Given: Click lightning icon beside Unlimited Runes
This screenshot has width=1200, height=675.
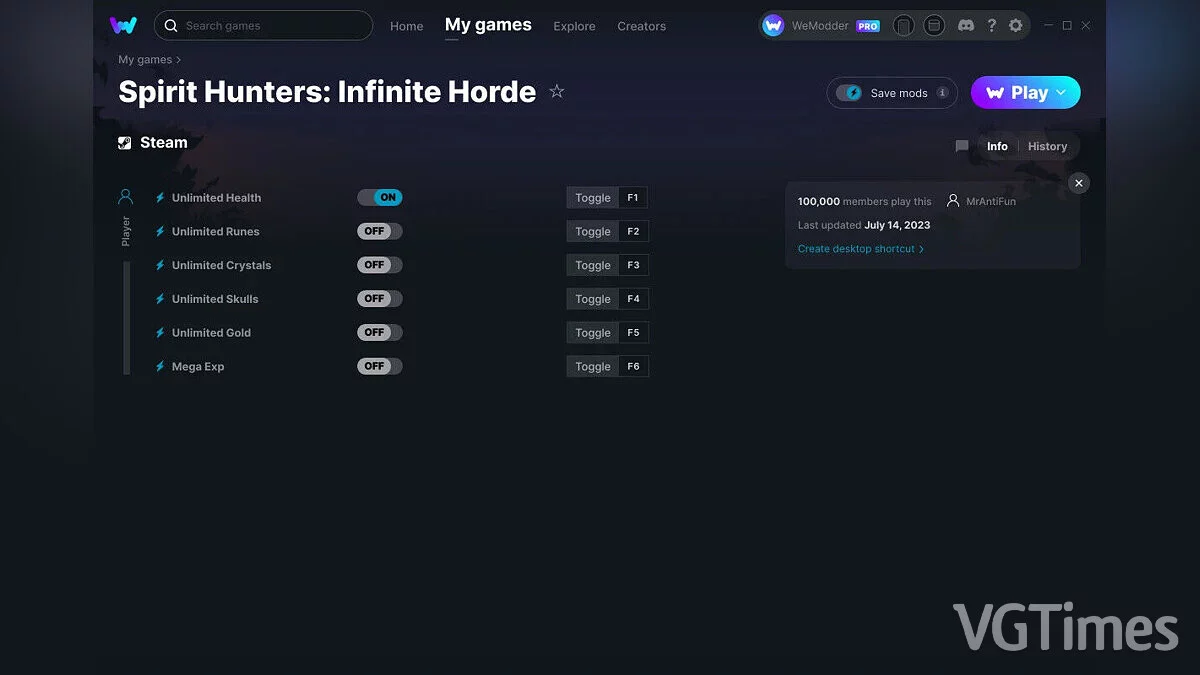Looking at the screenshot, I should (x=160, y=232).
